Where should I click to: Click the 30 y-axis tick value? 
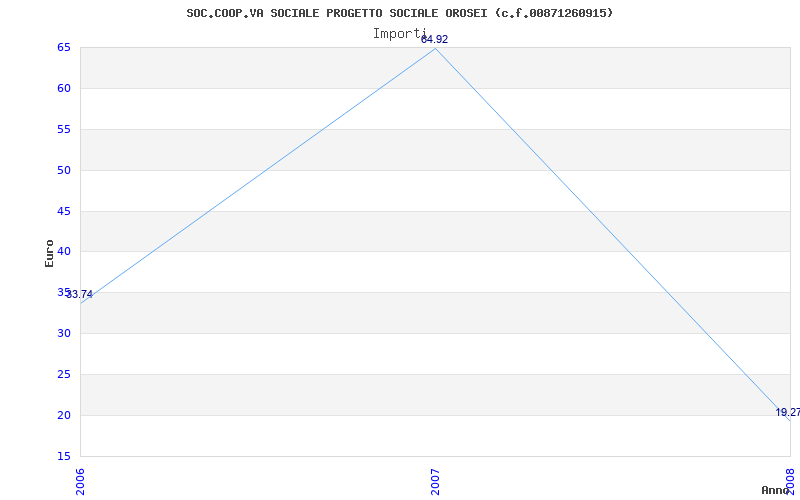pos(64,333)
